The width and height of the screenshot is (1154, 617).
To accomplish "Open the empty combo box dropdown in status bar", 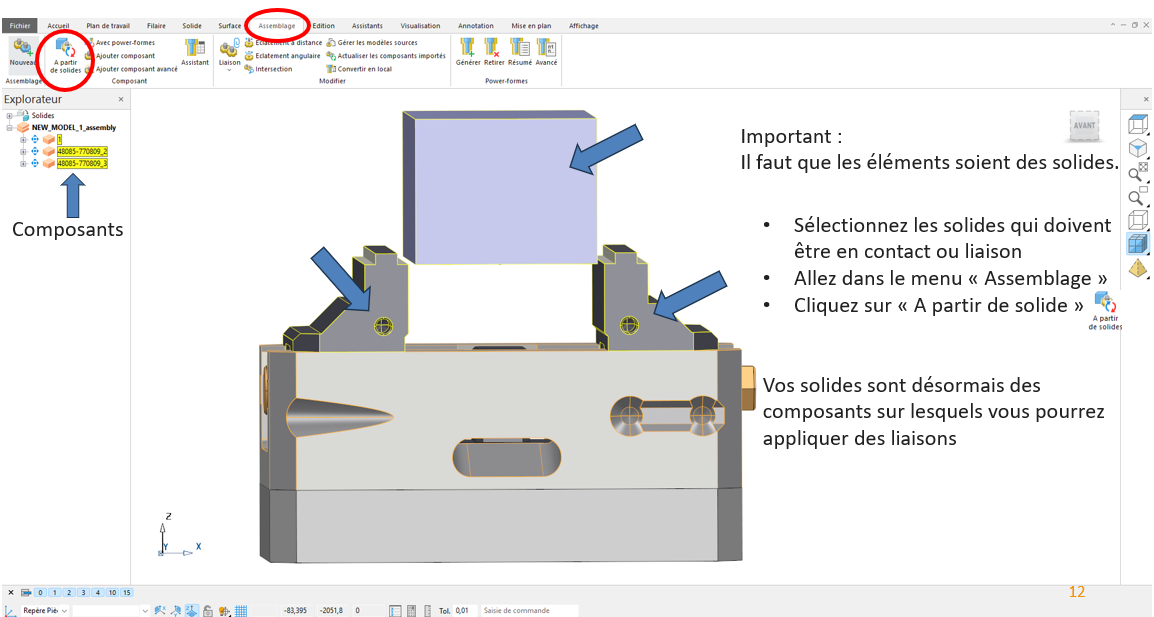I will click(144, 610).
